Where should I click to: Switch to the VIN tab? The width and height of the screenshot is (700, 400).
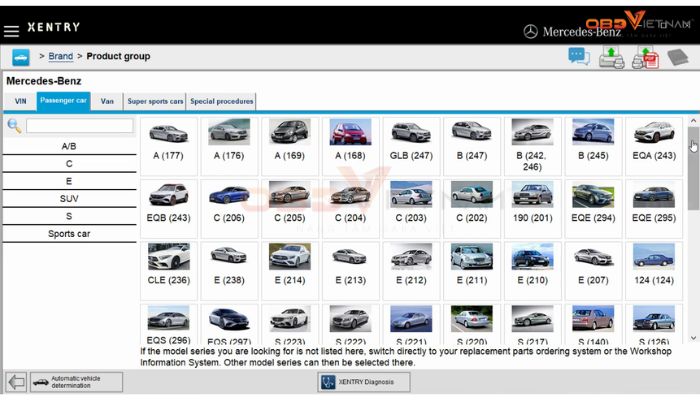pyautogui.click(x=21, y=101)
